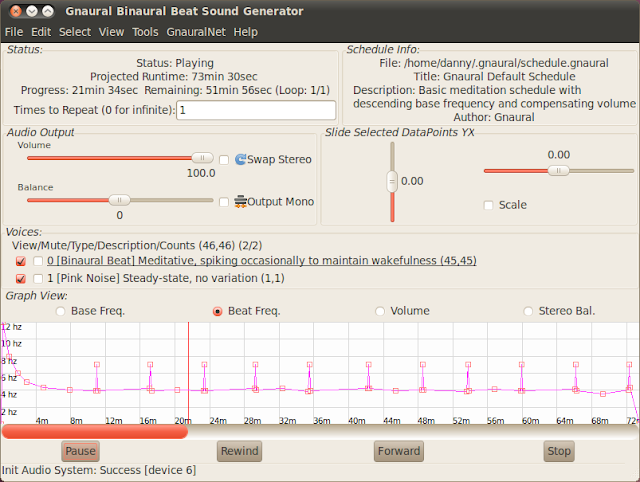Image resolution: width=640 pixels, height=482 pixels.
Task: Click the 12 hz axis label
Action: point(12,327)
